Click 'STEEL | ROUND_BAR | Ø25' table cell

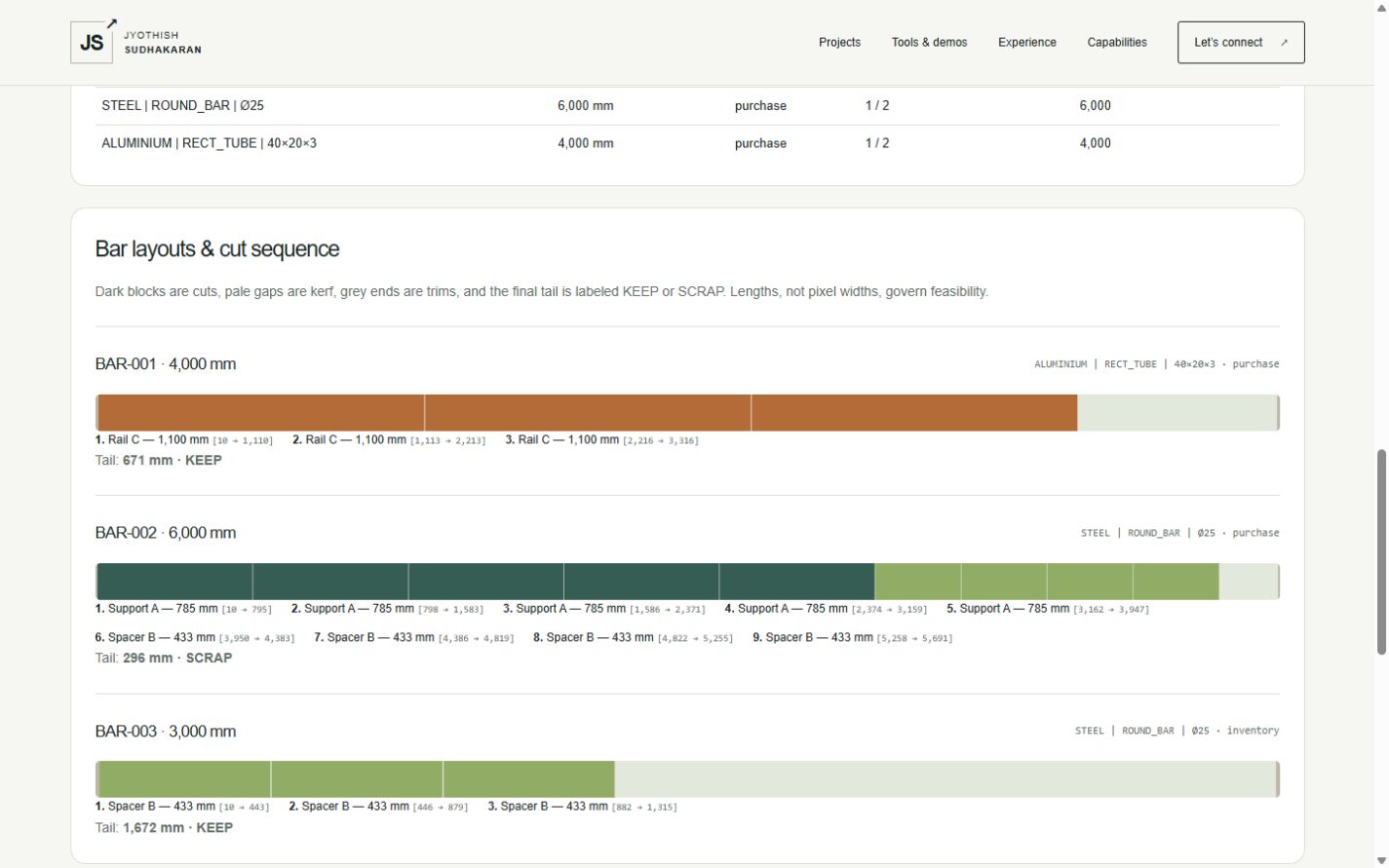pyautogui.click(x=182, y=105)
